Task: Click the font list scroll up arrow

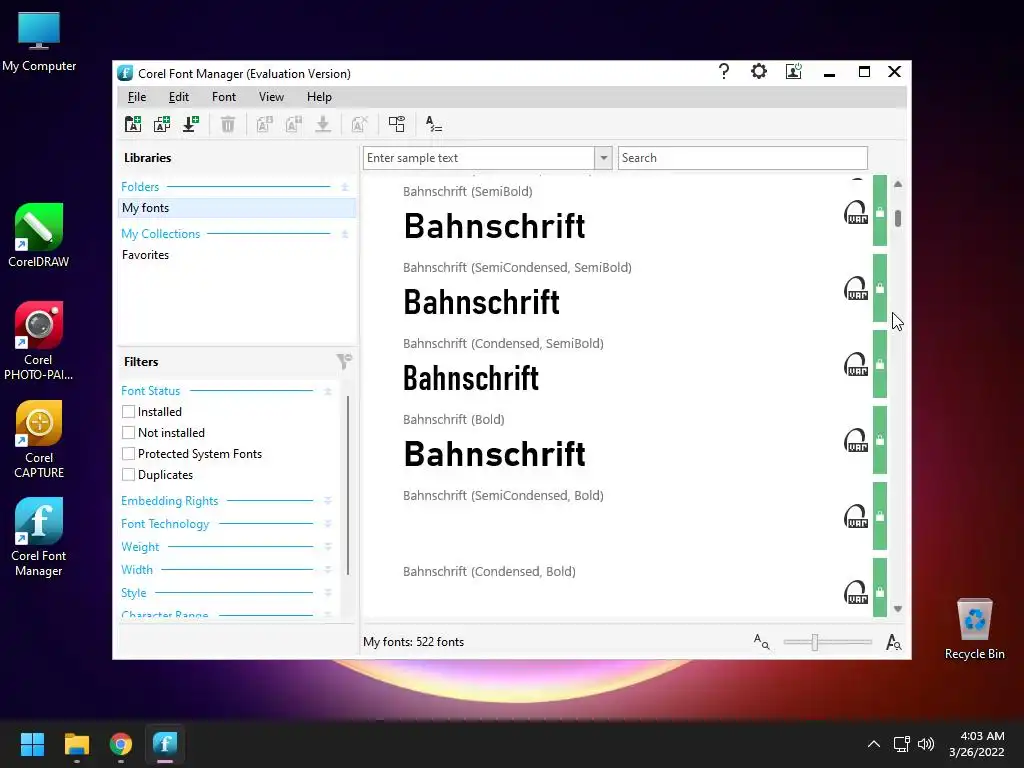Action: [x=898, y=184]
